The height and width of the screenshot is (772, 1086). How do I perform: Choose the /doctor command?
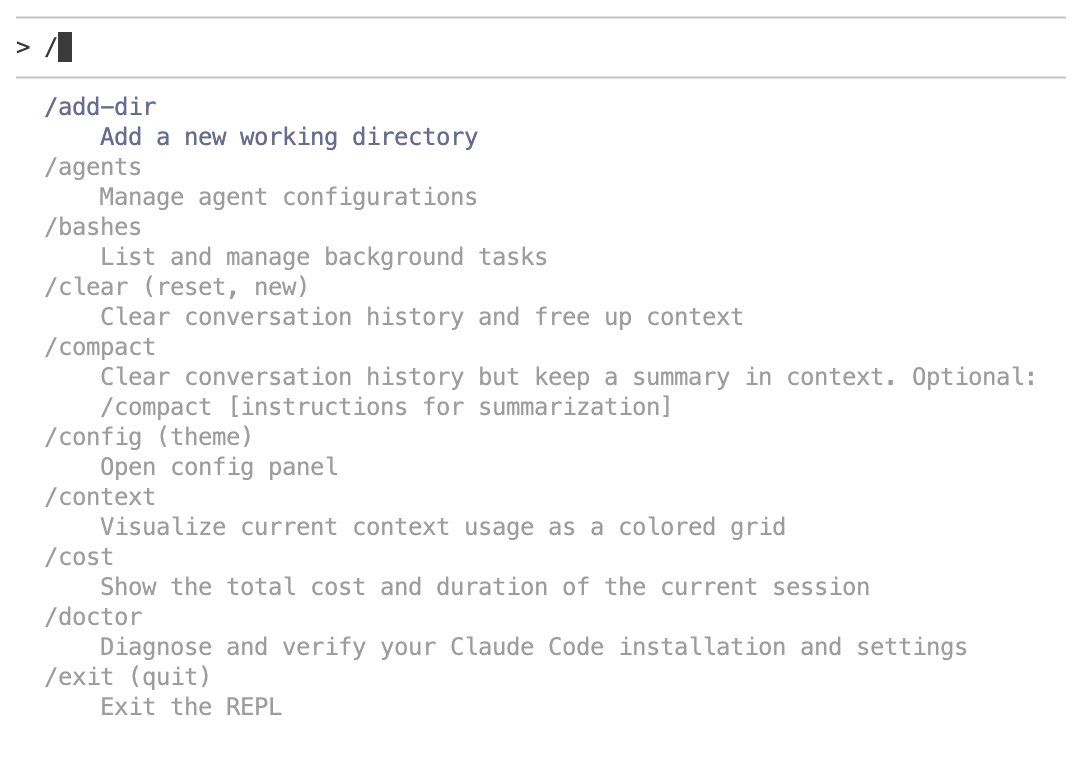click(x=93, y=617)
